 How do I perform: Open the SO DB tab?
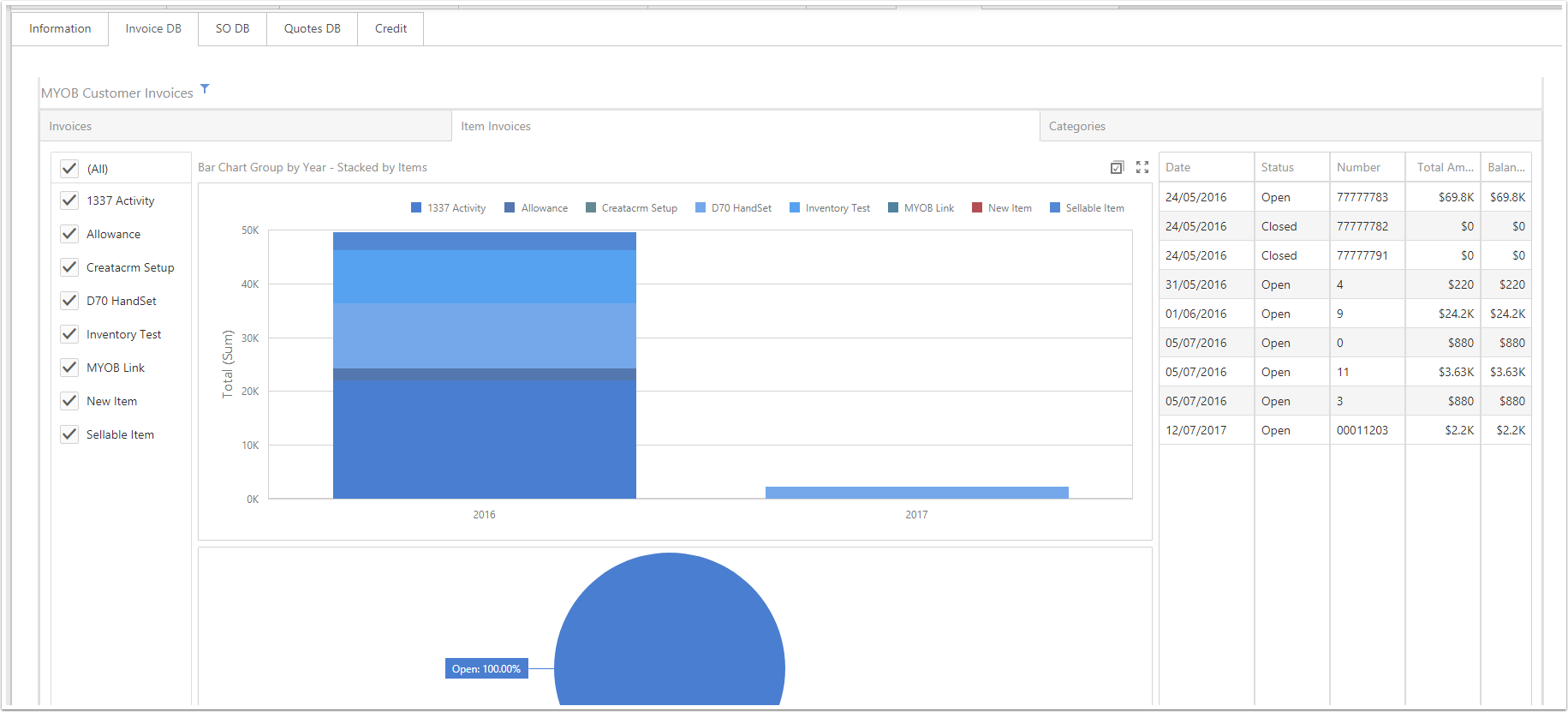click(x=232, y=28)
